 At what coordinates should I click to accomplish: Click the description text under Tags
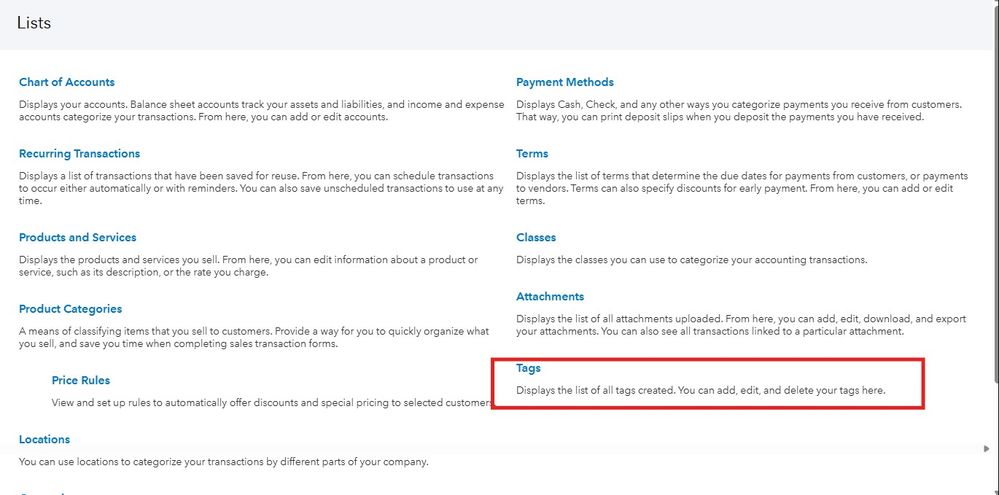pyautogui.click(x=700, y=390)
